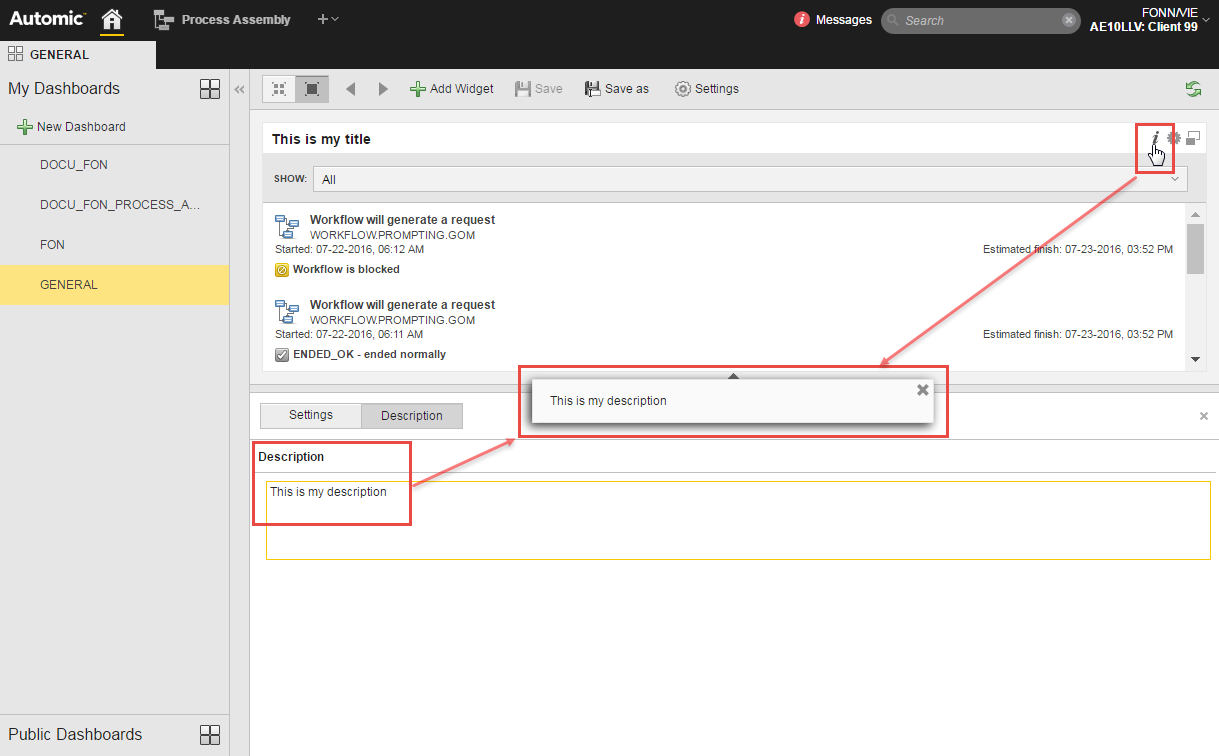Click the widget info icon
1219x756 pixels.
point(1155,138)
